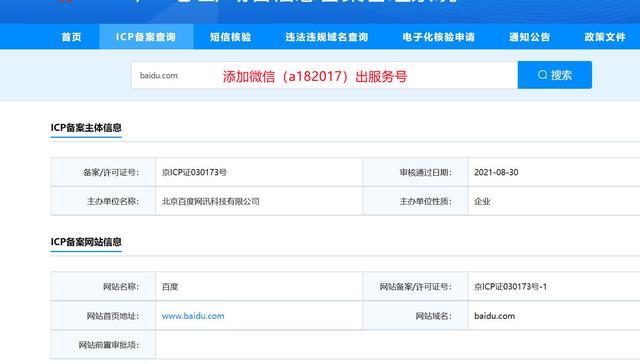Image resolution: width=640 pixels, height=364 pixels.
Task: Select organizer name 北京百度网讯科技有限公司
Action: tap(211, 201)
